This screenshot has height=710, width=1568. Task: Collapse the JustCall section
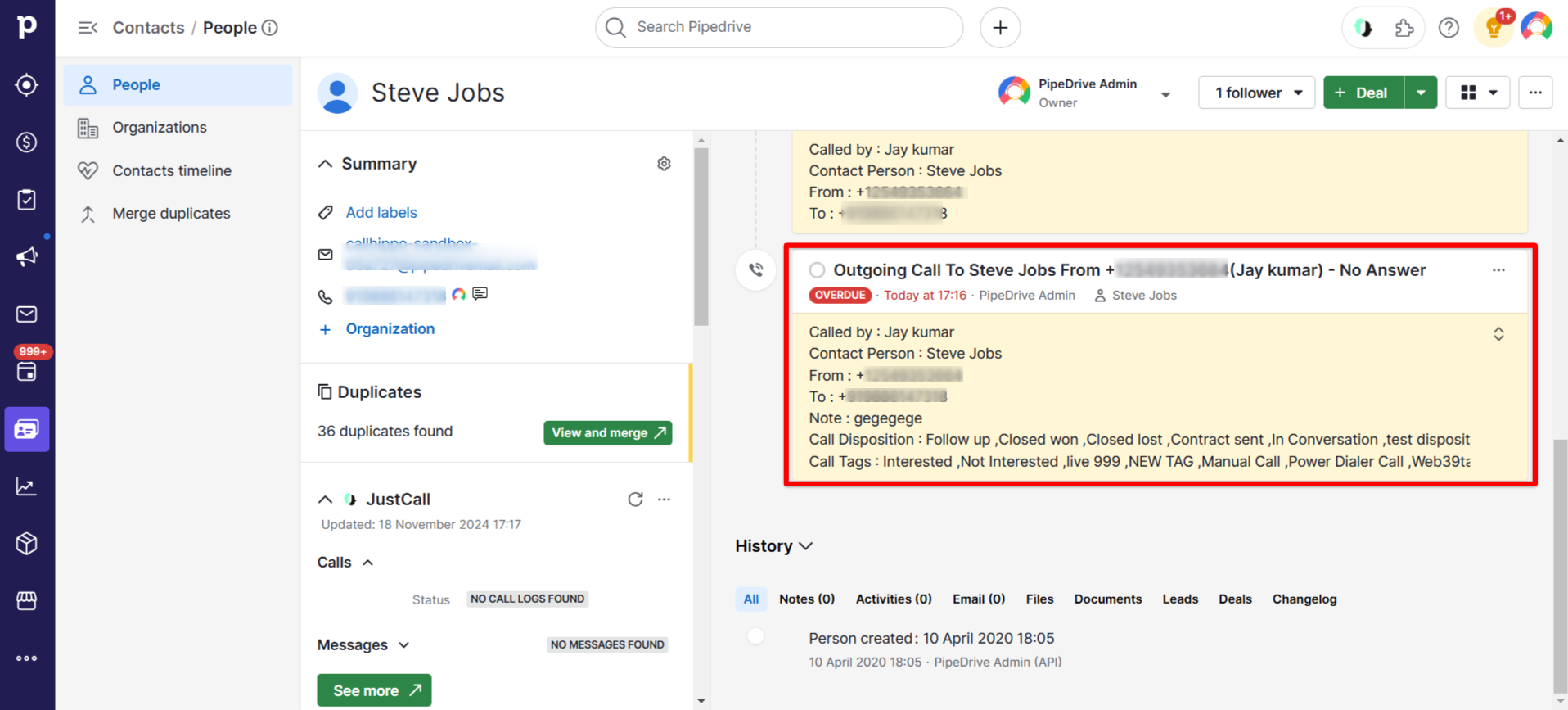coord(325,500)
